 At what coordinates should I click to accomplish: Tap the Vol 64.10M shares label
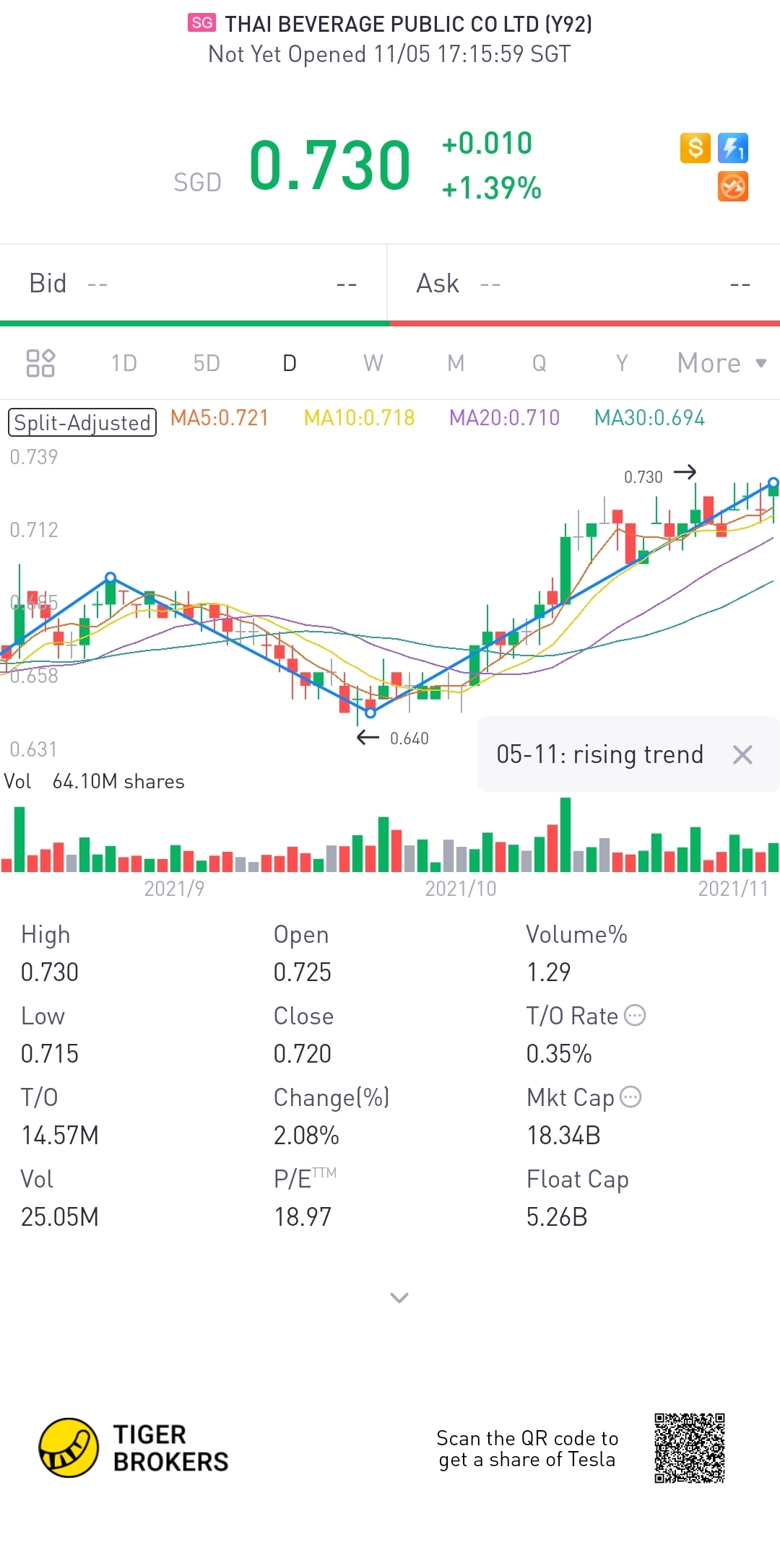(x=94, y=781)
